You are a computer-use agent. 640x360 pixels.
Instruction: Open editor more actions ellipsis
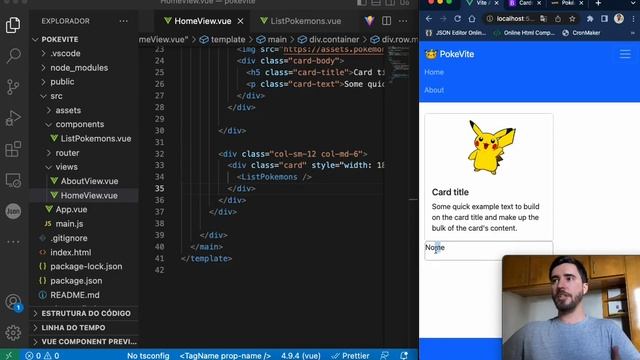coord(403,21)
